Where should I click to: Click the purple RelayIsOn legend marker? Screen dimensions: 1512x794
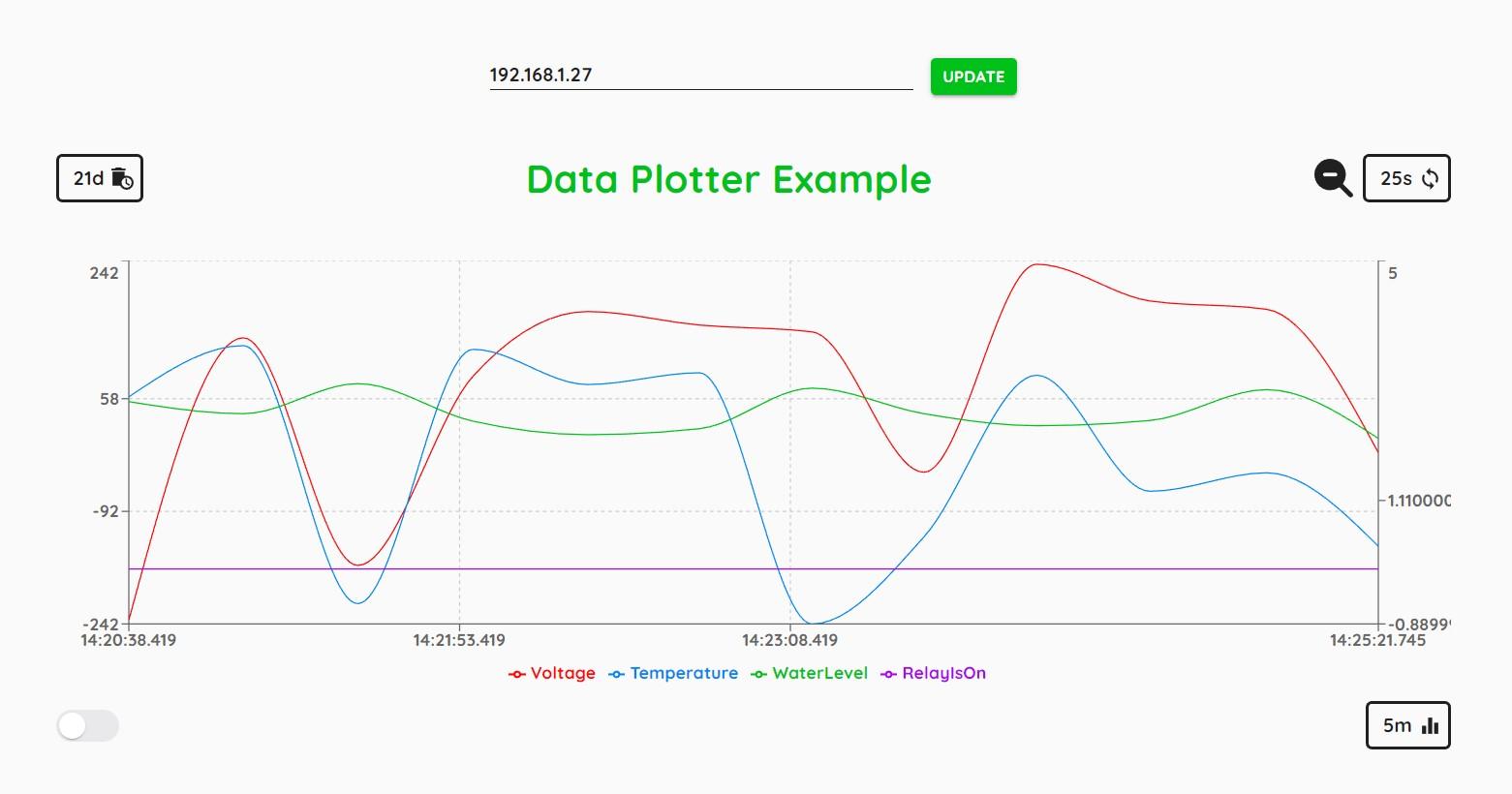coord(888,674)
